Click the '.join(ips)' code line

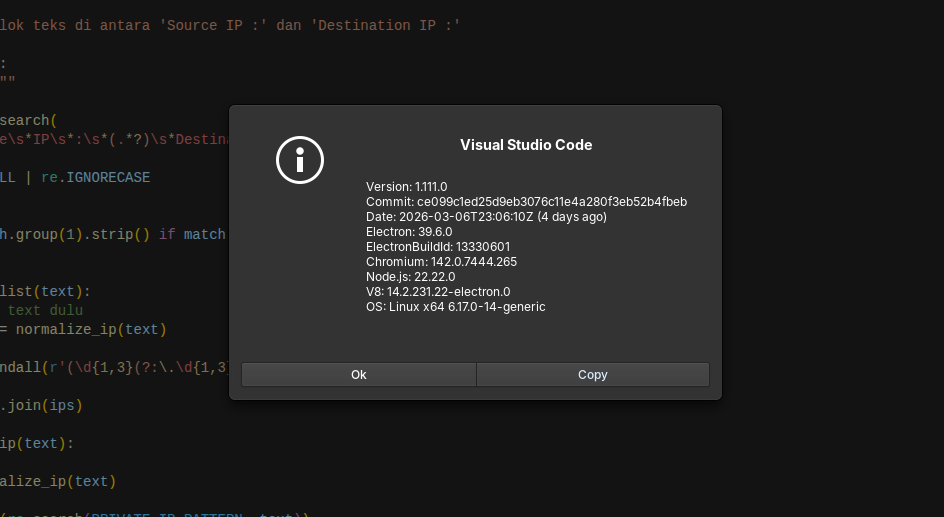42,405
